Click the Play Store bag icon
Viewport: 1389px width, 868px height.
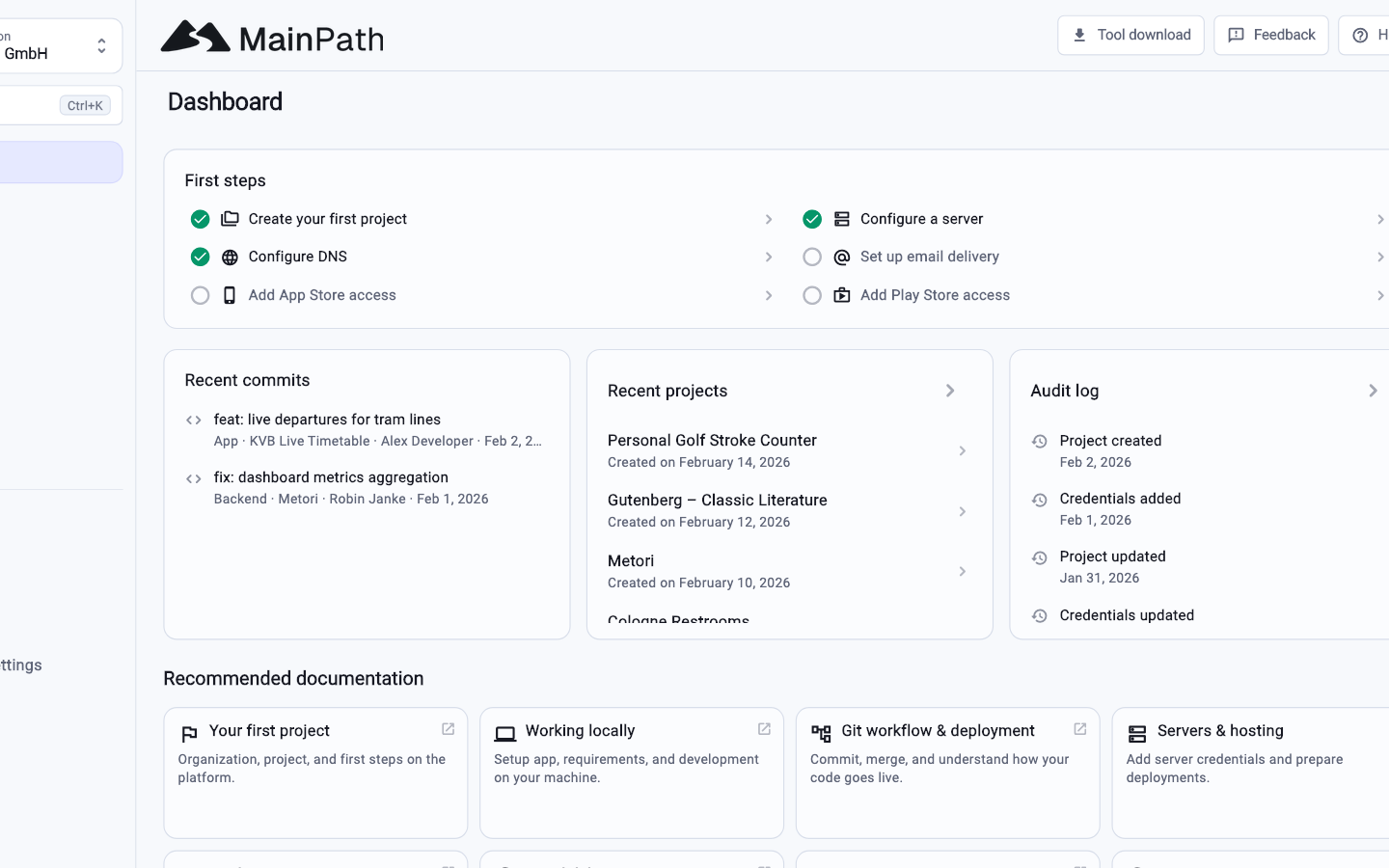click(x=842, y=295)
